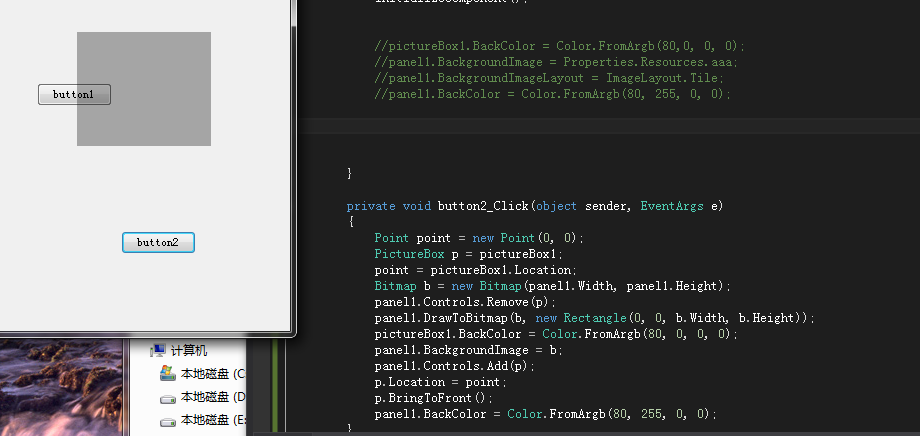Click the 'EventArgs' type in the signature

(x=672, y=206)
